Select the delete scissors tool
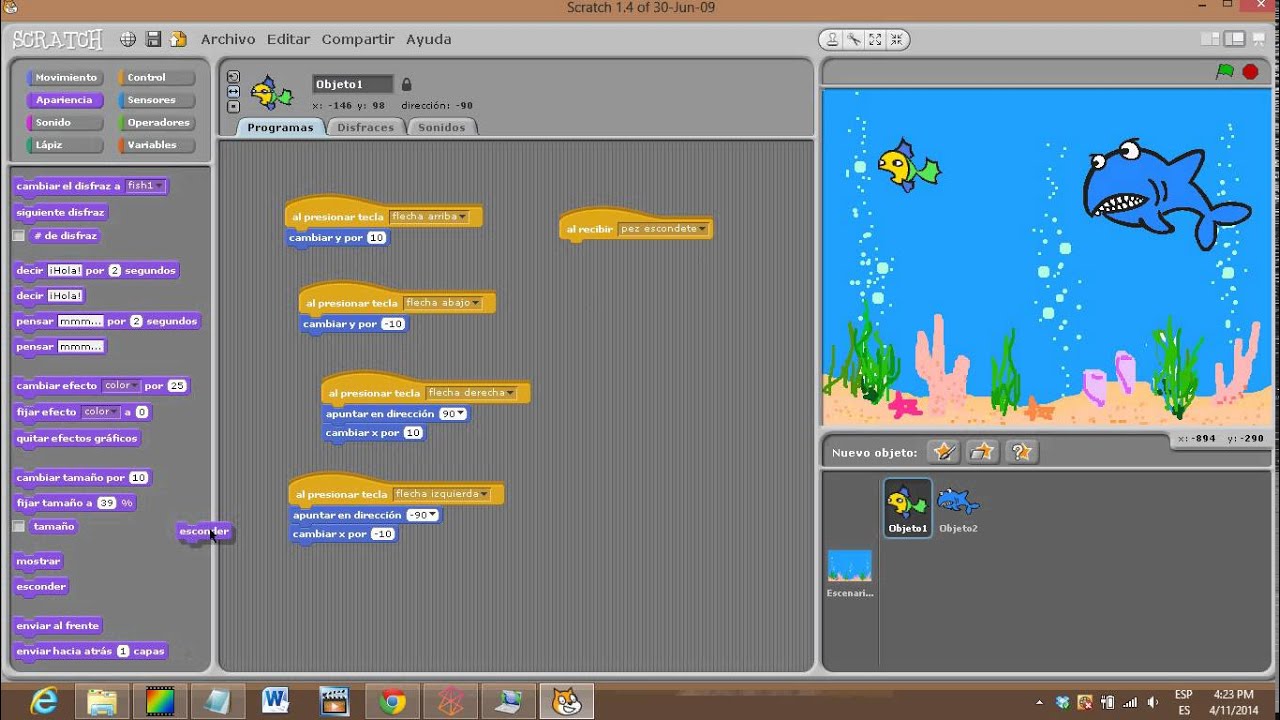Image resolution: width=1280 pixels, height=720 pixels. tap(853, 40)
